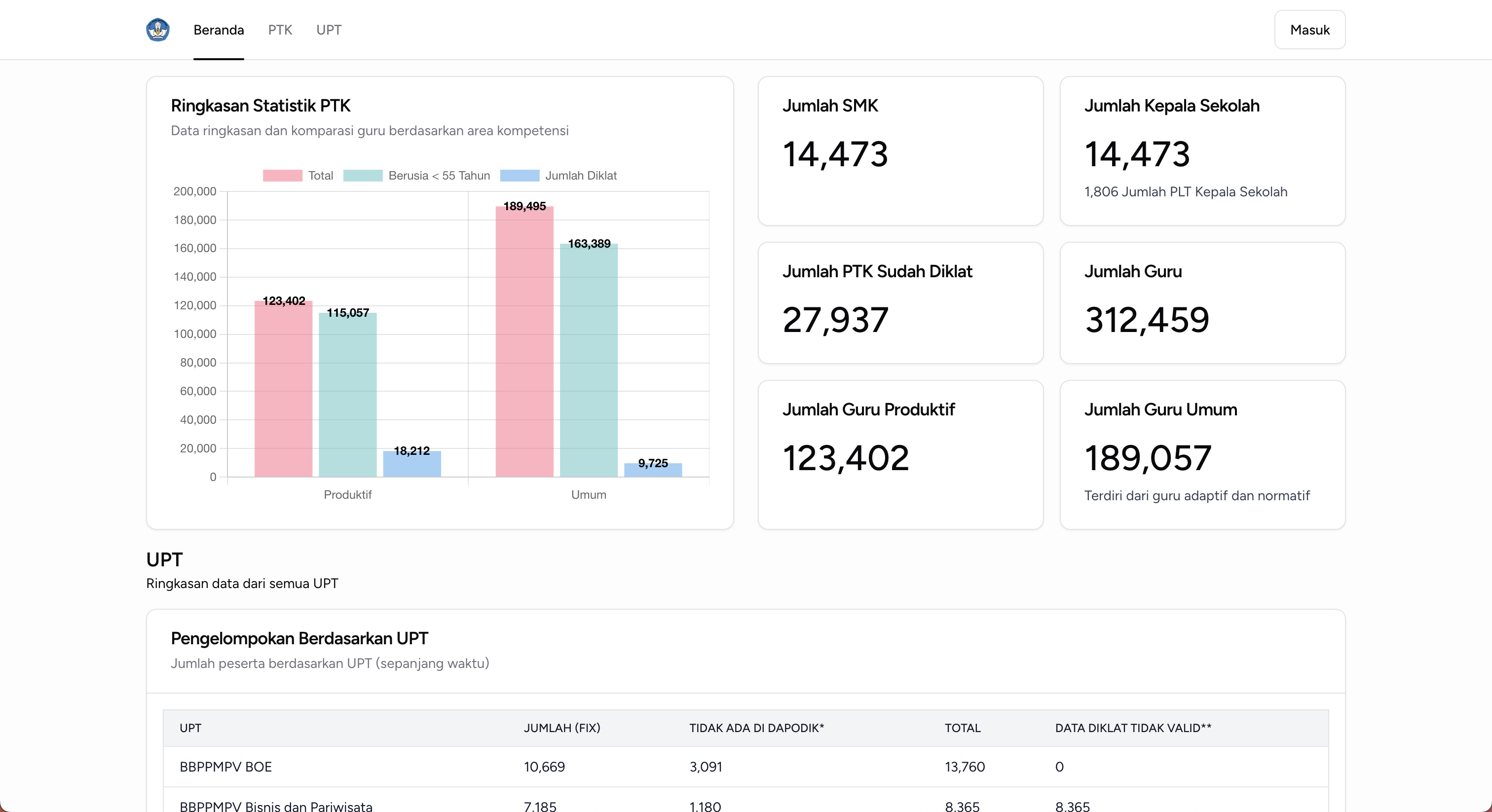Switch to the PTK tab
The image size is (1492, 812).
(280, 30)
